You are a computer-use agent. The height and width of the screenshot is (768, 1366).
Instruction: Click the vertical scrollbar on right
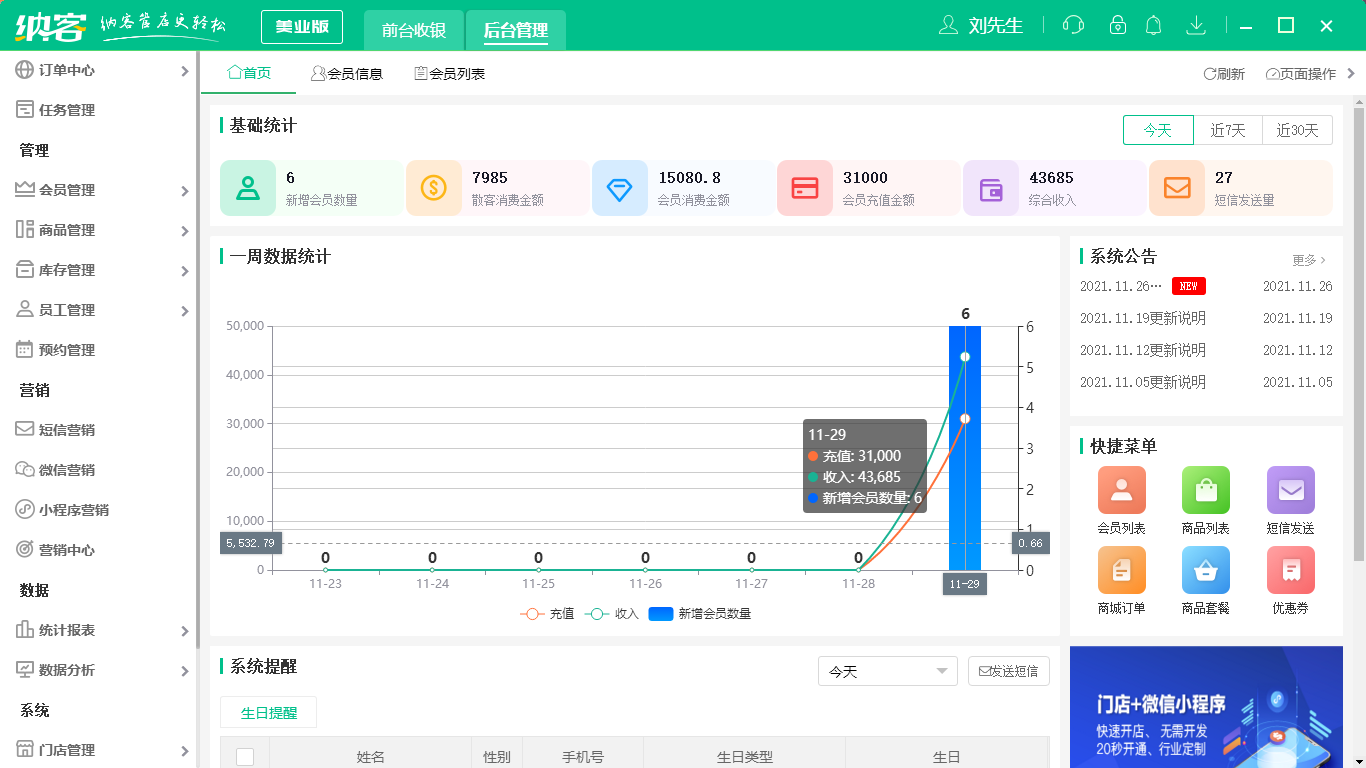click(x=1359, y=330)
